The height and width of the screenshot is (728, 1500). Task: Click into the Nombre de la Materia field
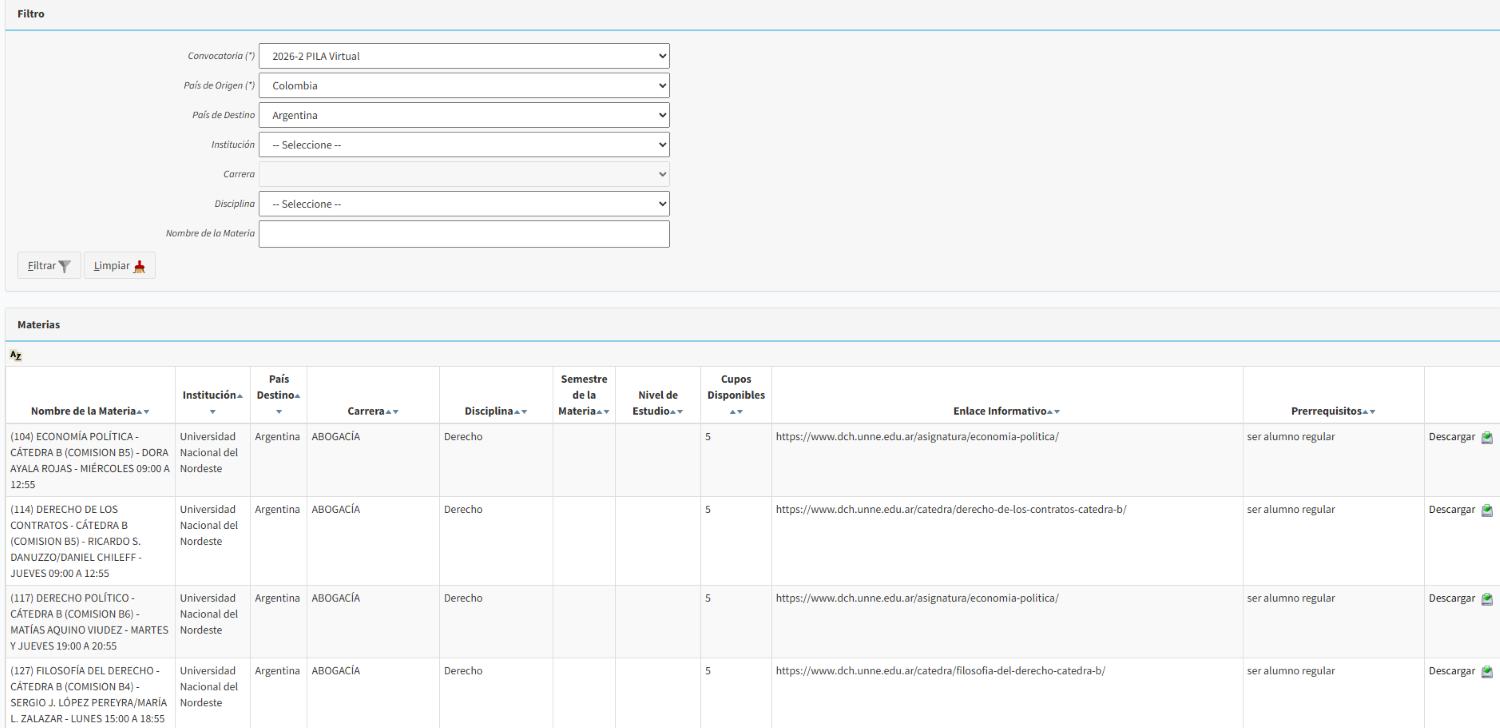464,234
